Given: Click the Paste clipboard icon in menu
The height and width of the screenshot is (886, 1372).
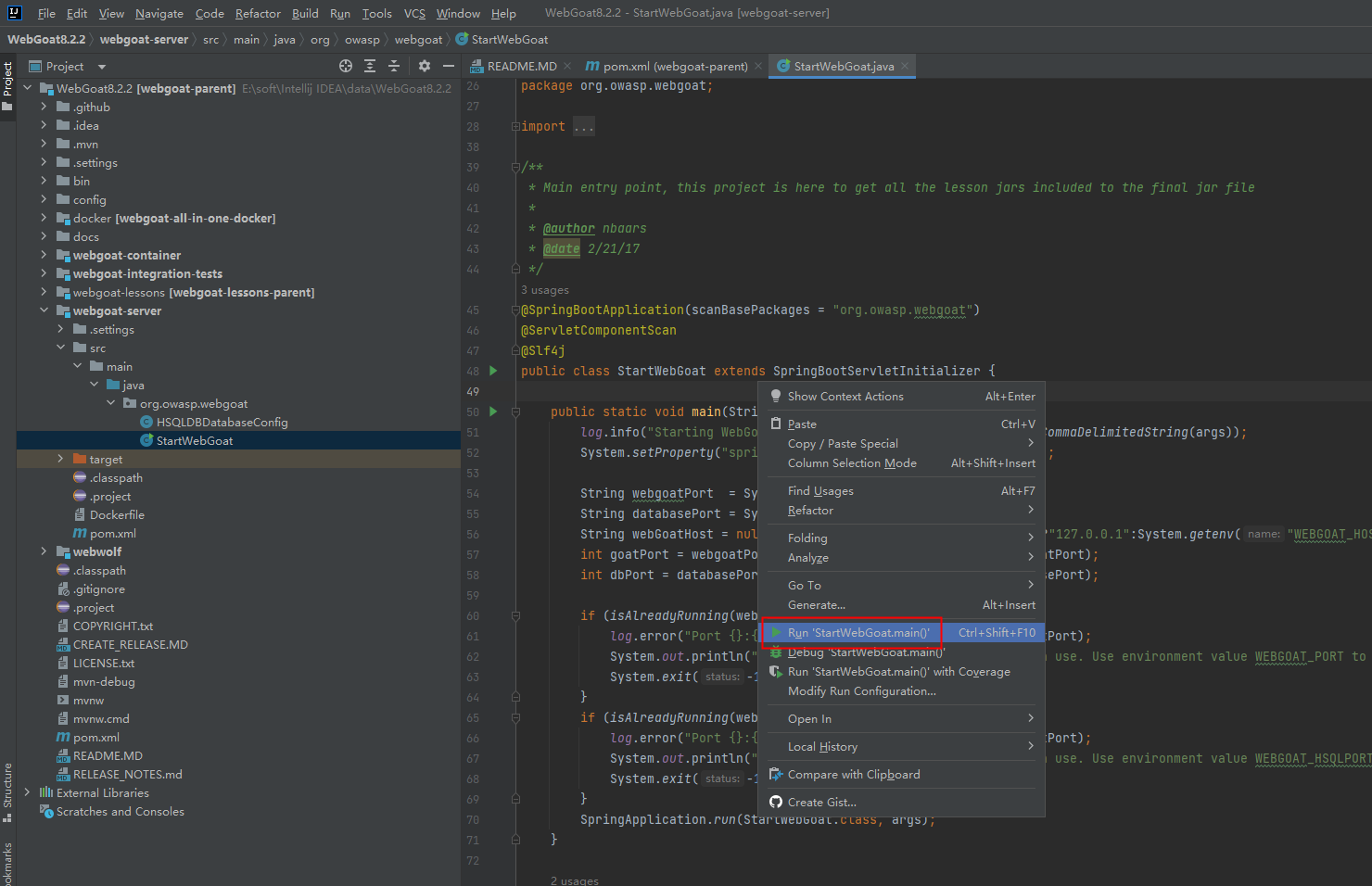Looking at the screenshot, I should coord(776,424).
